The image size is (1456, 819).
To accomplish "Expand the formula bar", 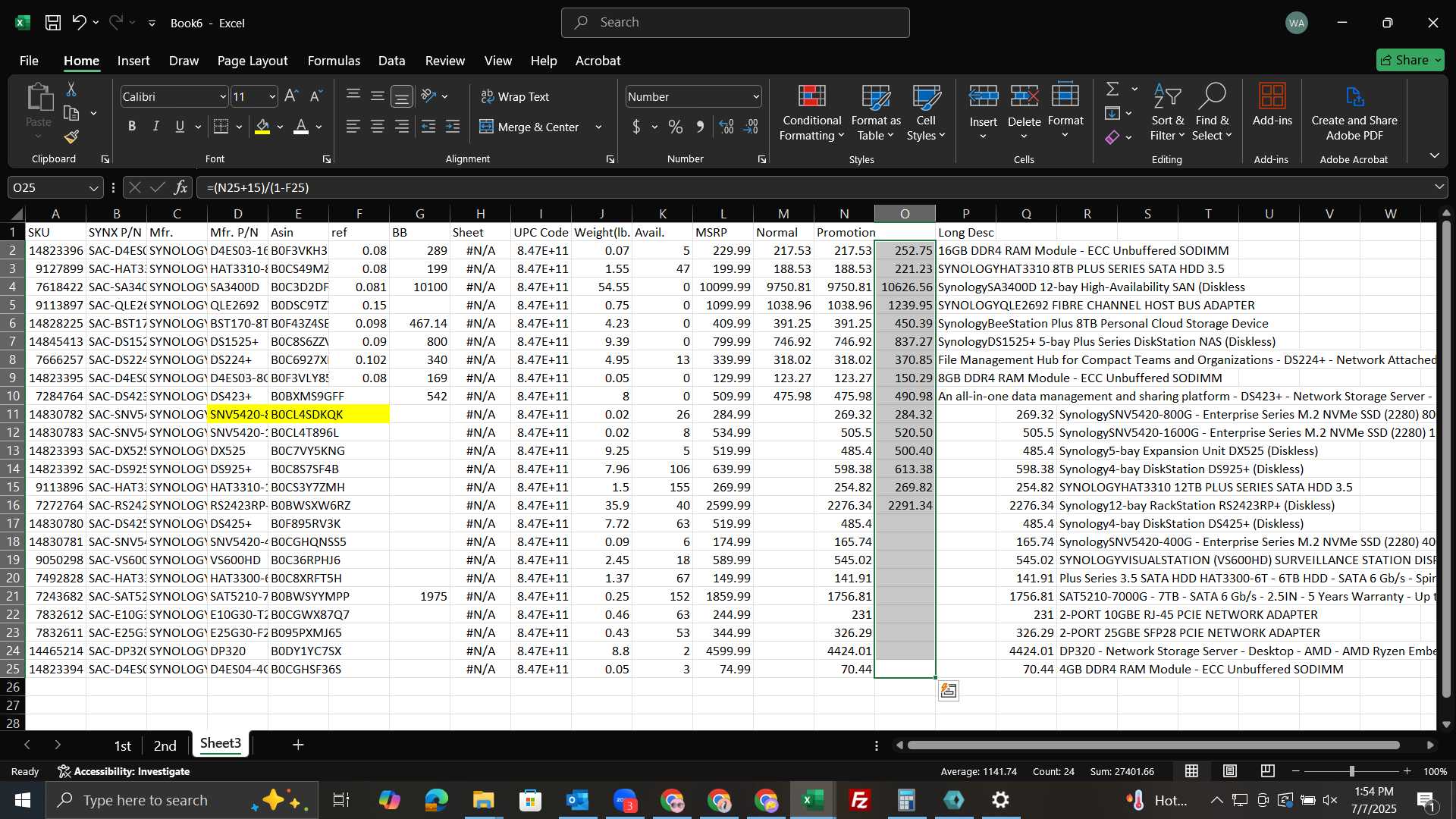I will (x=1439, y=187).
